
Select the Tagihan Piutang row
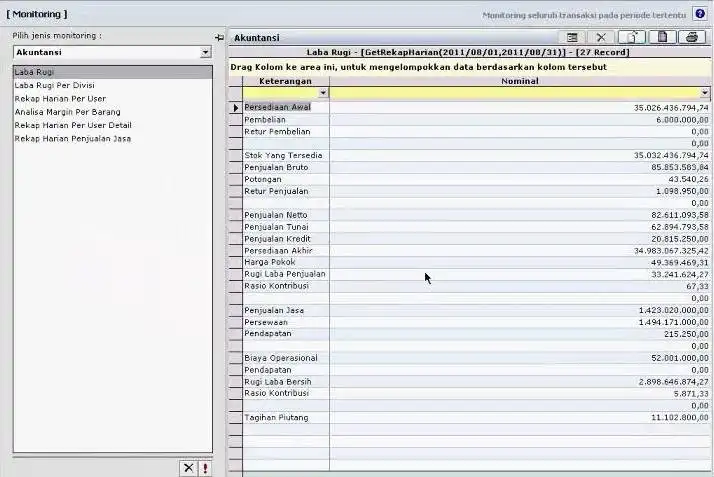coord(469,417)
